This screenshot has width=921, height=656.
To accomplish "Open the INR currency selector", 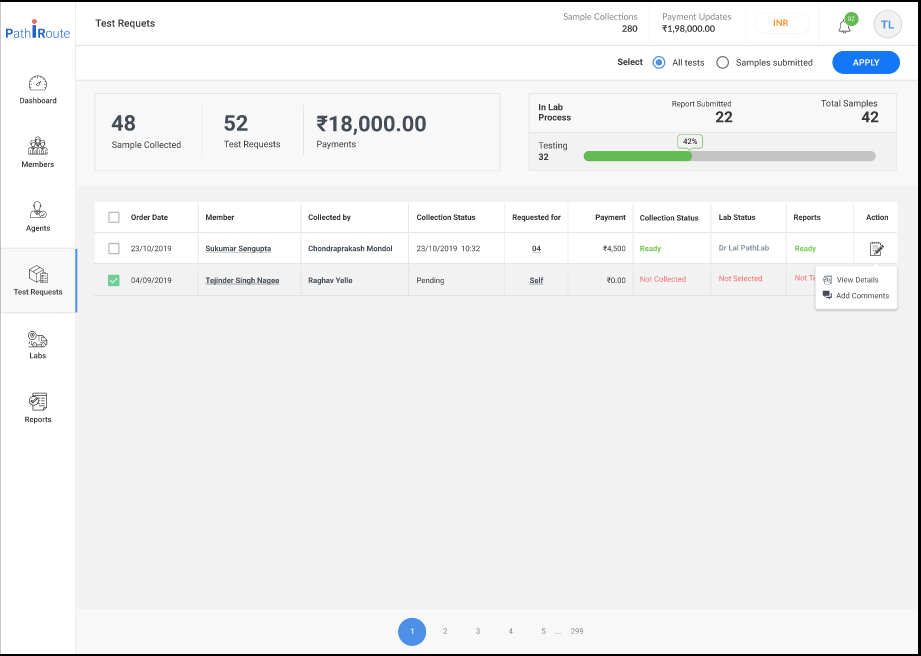I will (781, 23).
